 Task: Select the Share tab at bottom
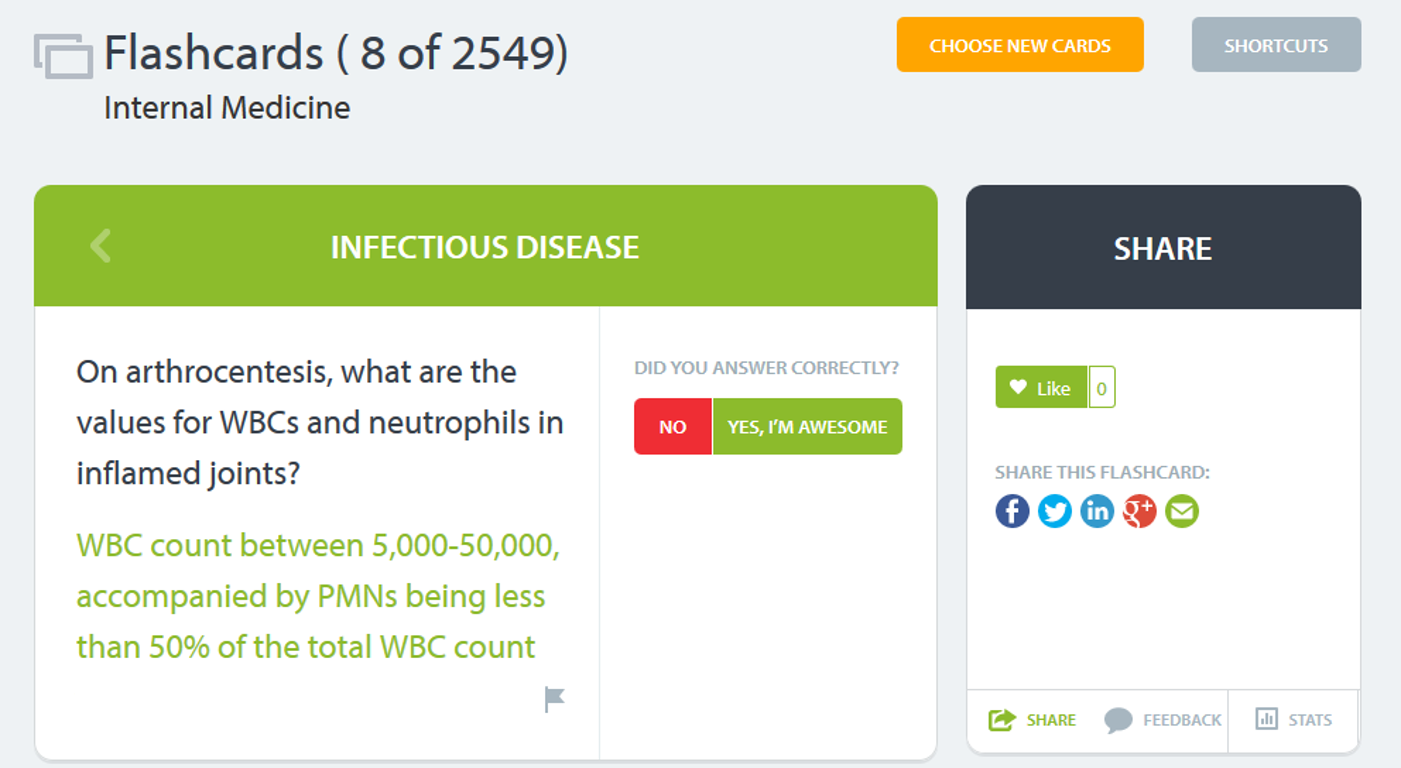[1032, 720]
